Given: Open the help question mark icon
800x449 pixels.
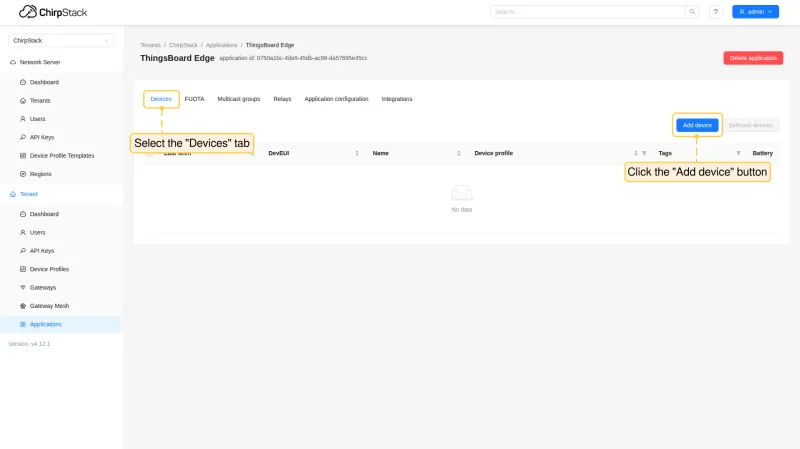Looking at the screenshot, I should point(715,12).
